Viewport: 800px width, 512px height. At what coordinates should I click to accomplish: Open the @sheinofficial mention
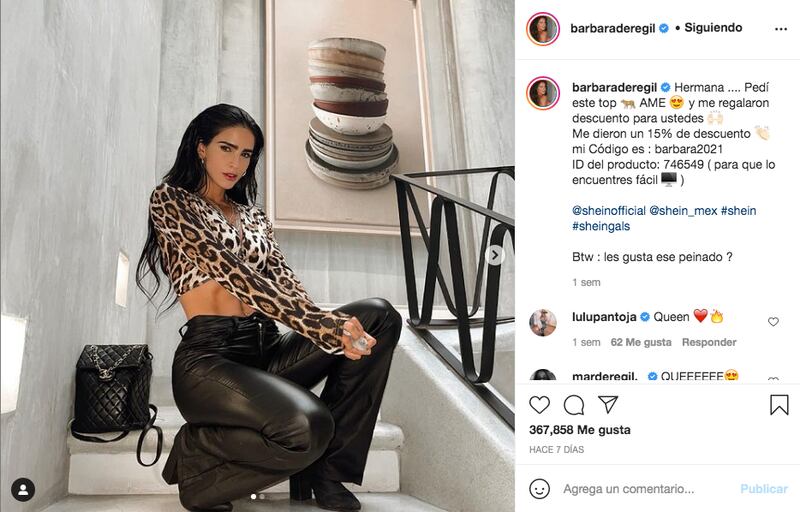609,211
